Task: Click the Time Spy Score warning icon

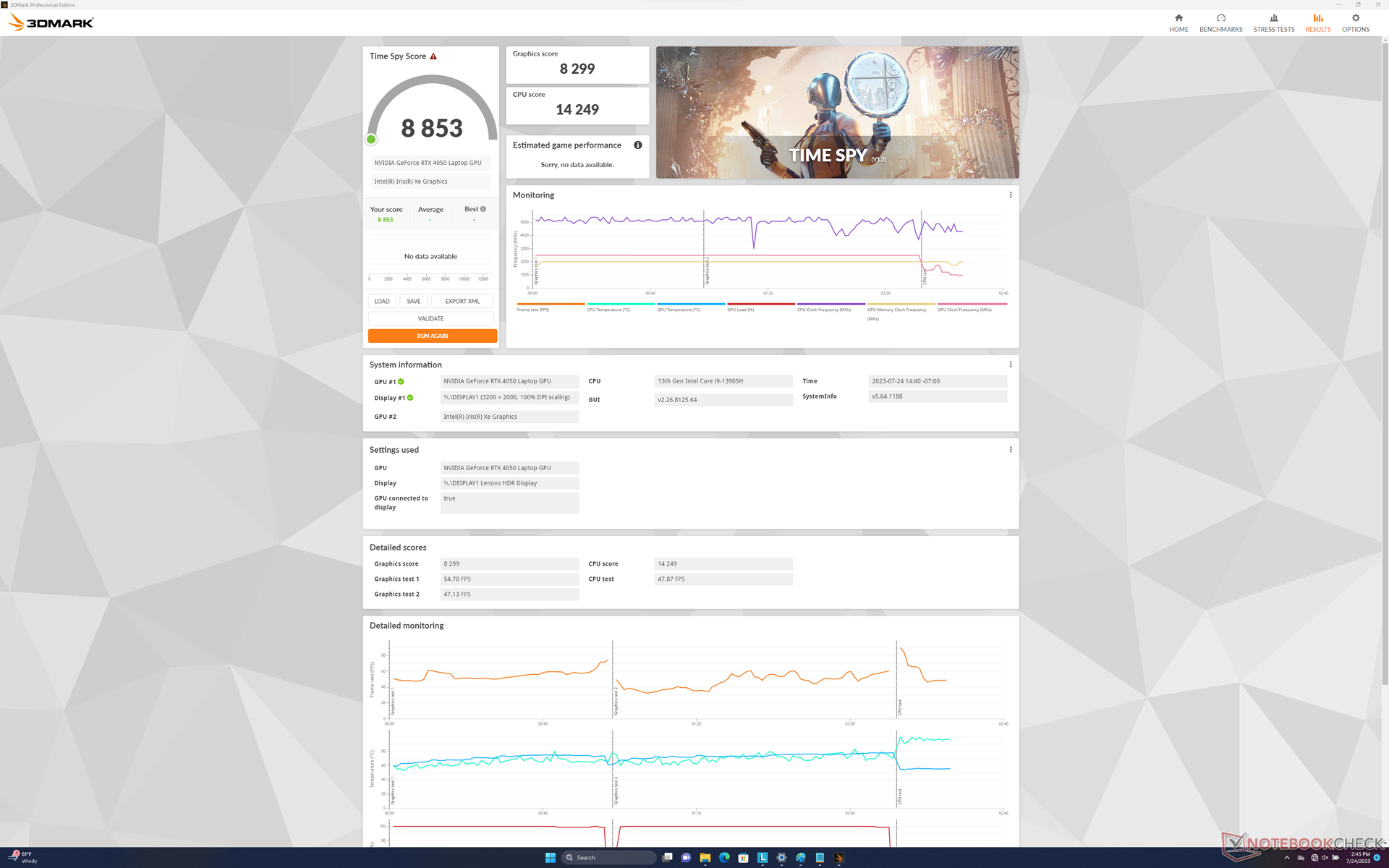Action: coord(433,56)
